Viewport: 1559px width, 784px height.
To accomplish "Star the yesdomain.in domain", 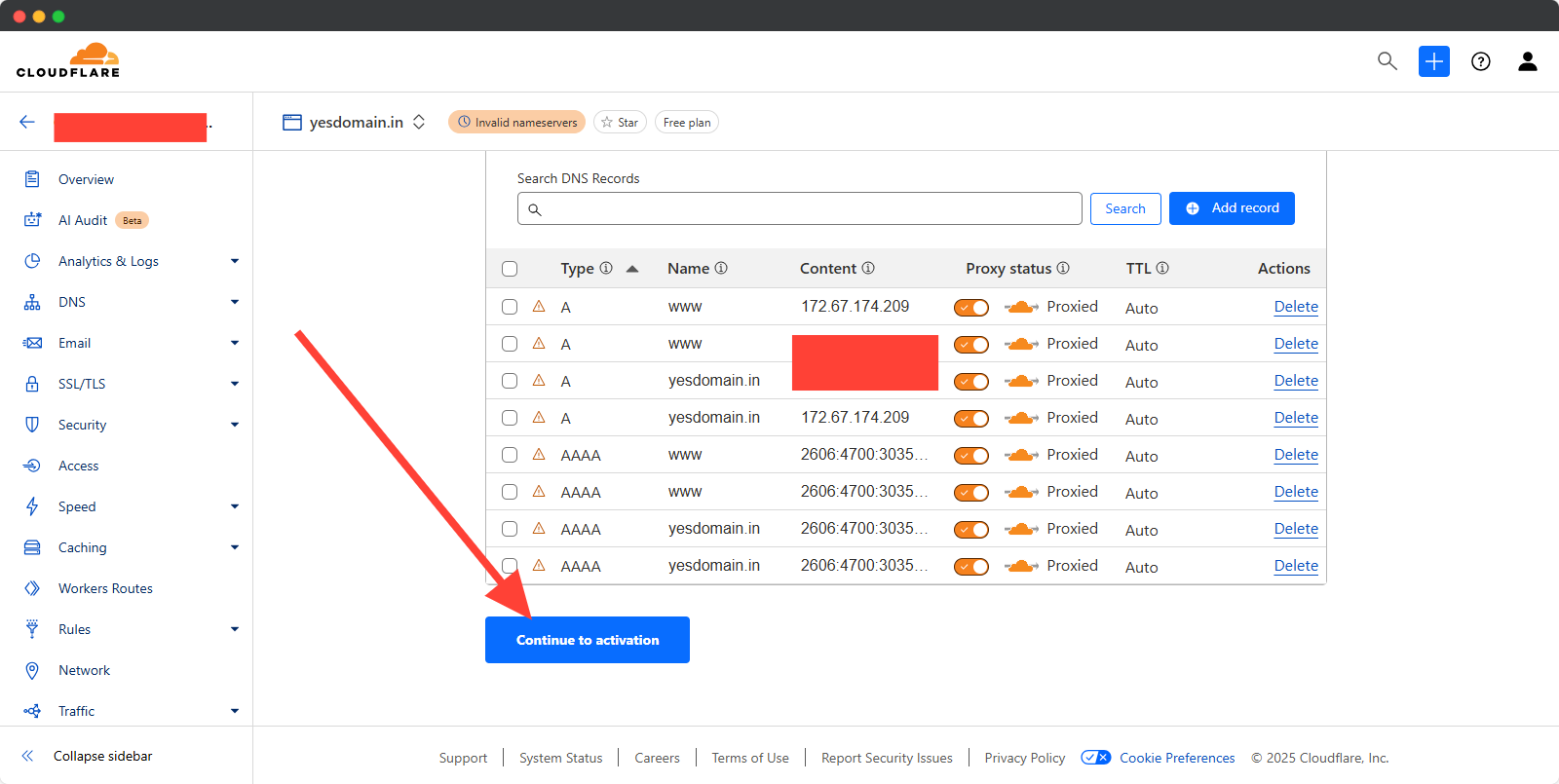I will click(620, 122).
